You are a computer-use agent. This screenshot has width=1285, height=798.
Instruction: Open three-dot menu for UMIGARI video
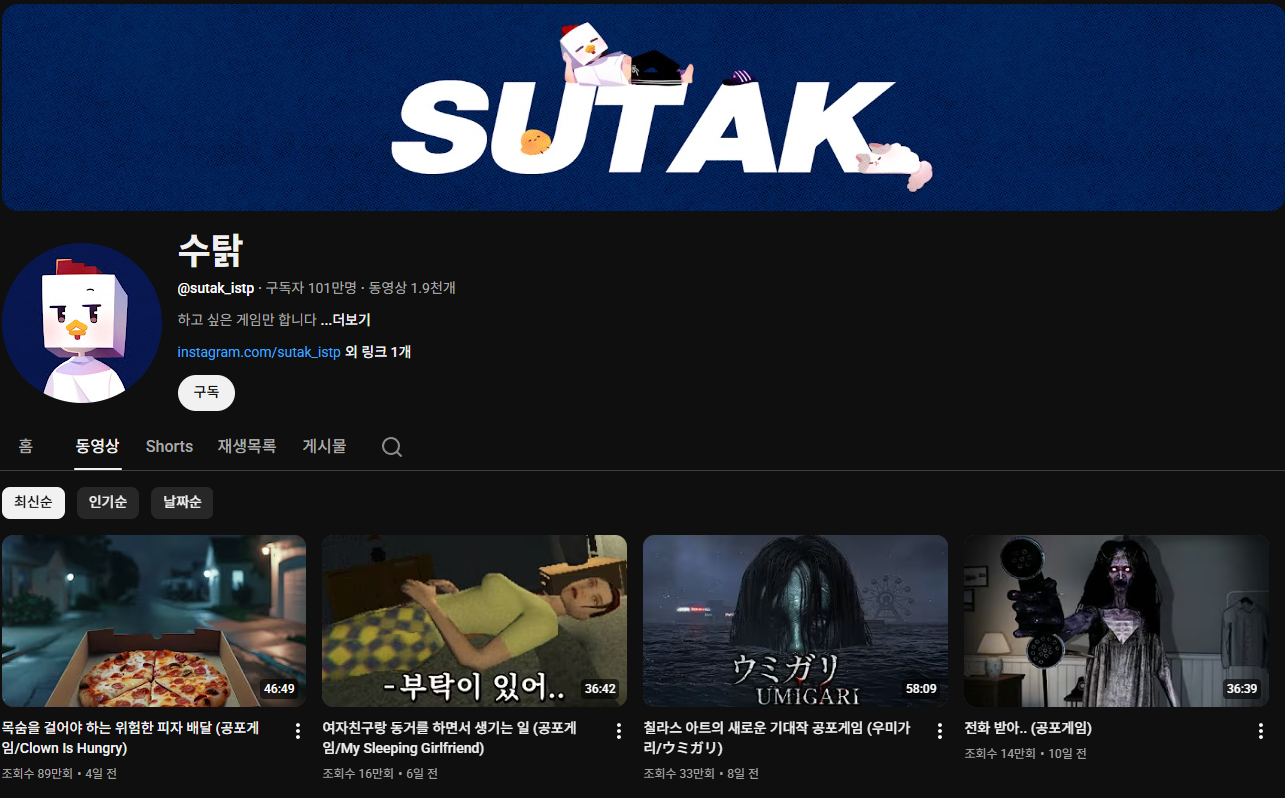coord(939,731)
